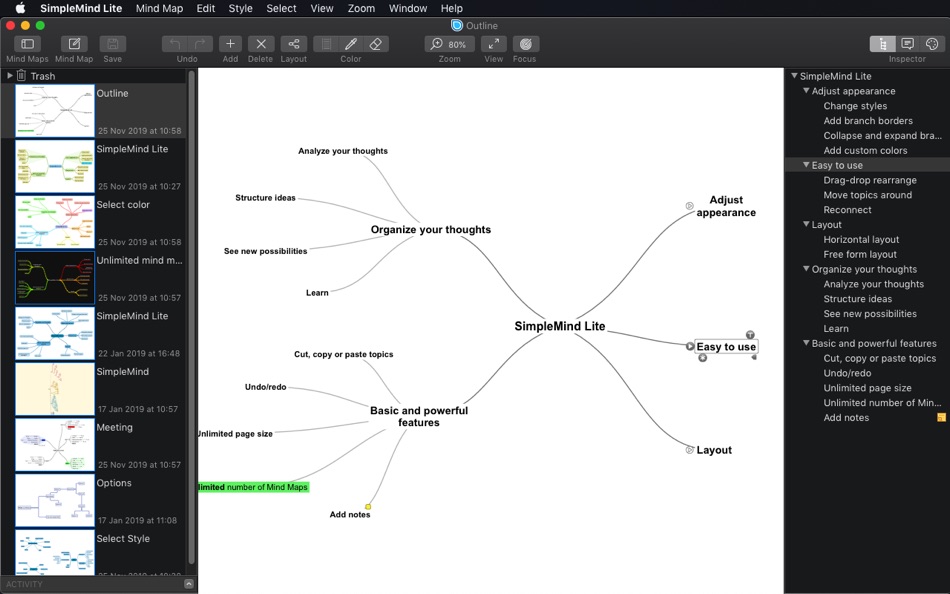The width and height of the screenshot is (950, 594).
Task: Collapse SimpleMind Lite root in outline
Action: (794, 76)
